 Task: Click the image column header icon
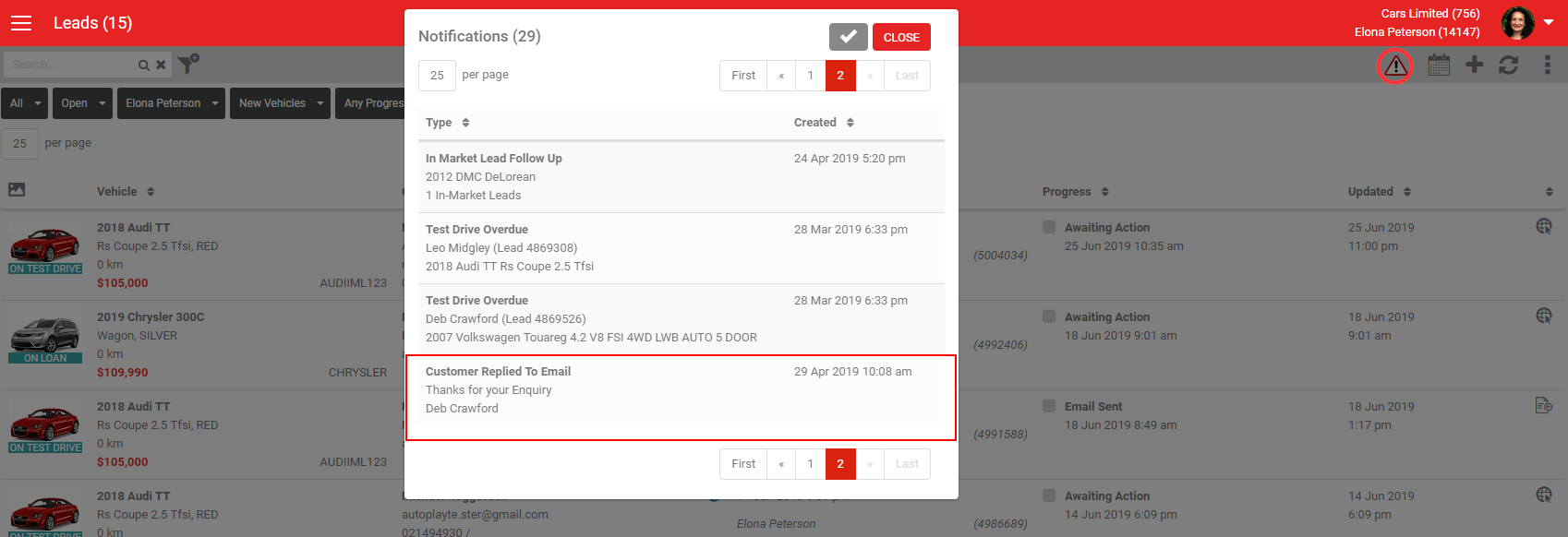pyautogui.click(x=17, y=190)
